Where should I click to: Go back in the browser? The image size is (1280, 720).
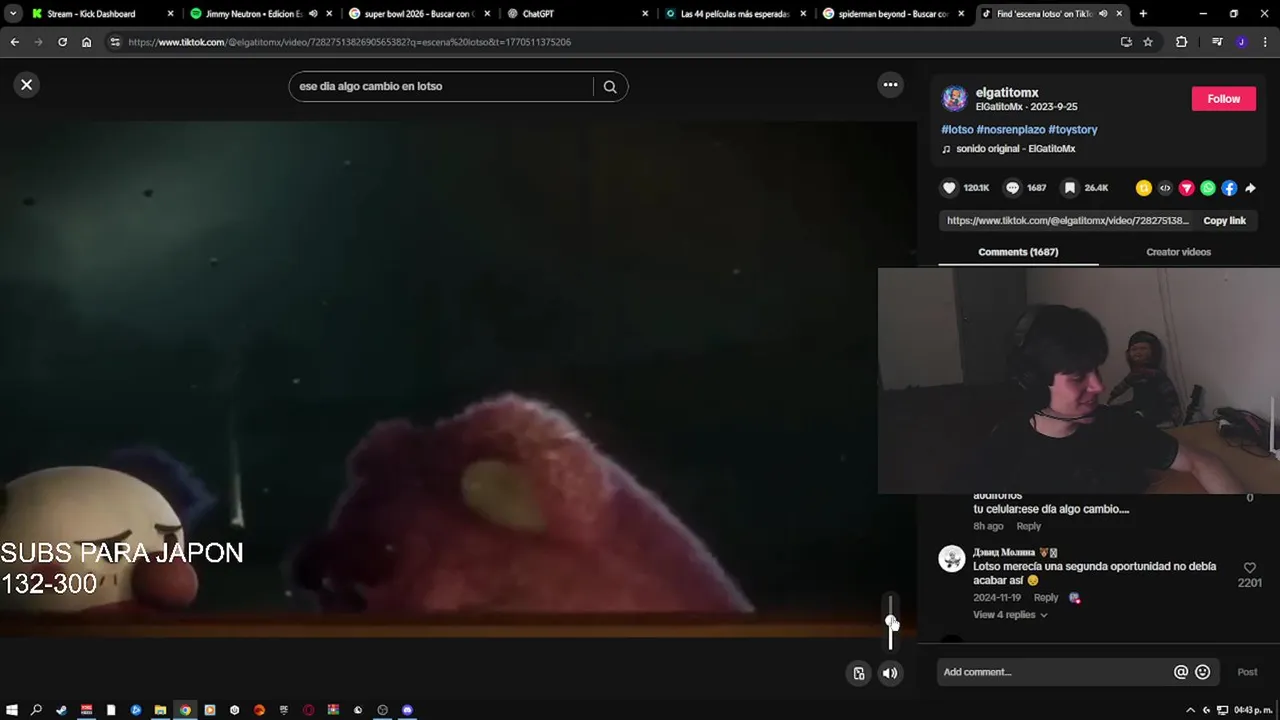[x=14, y=42]
